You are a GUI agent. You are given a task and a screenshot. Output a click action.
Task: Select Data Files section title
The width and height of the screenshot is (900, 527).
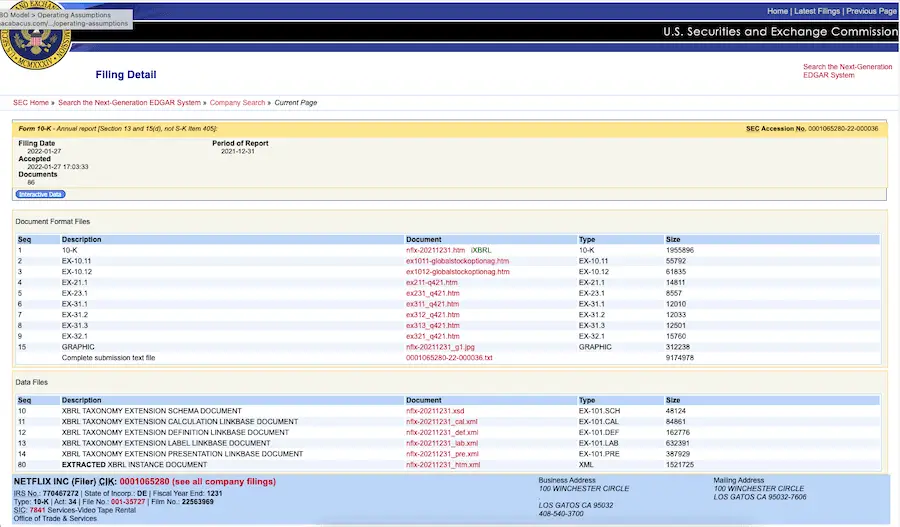32,382
